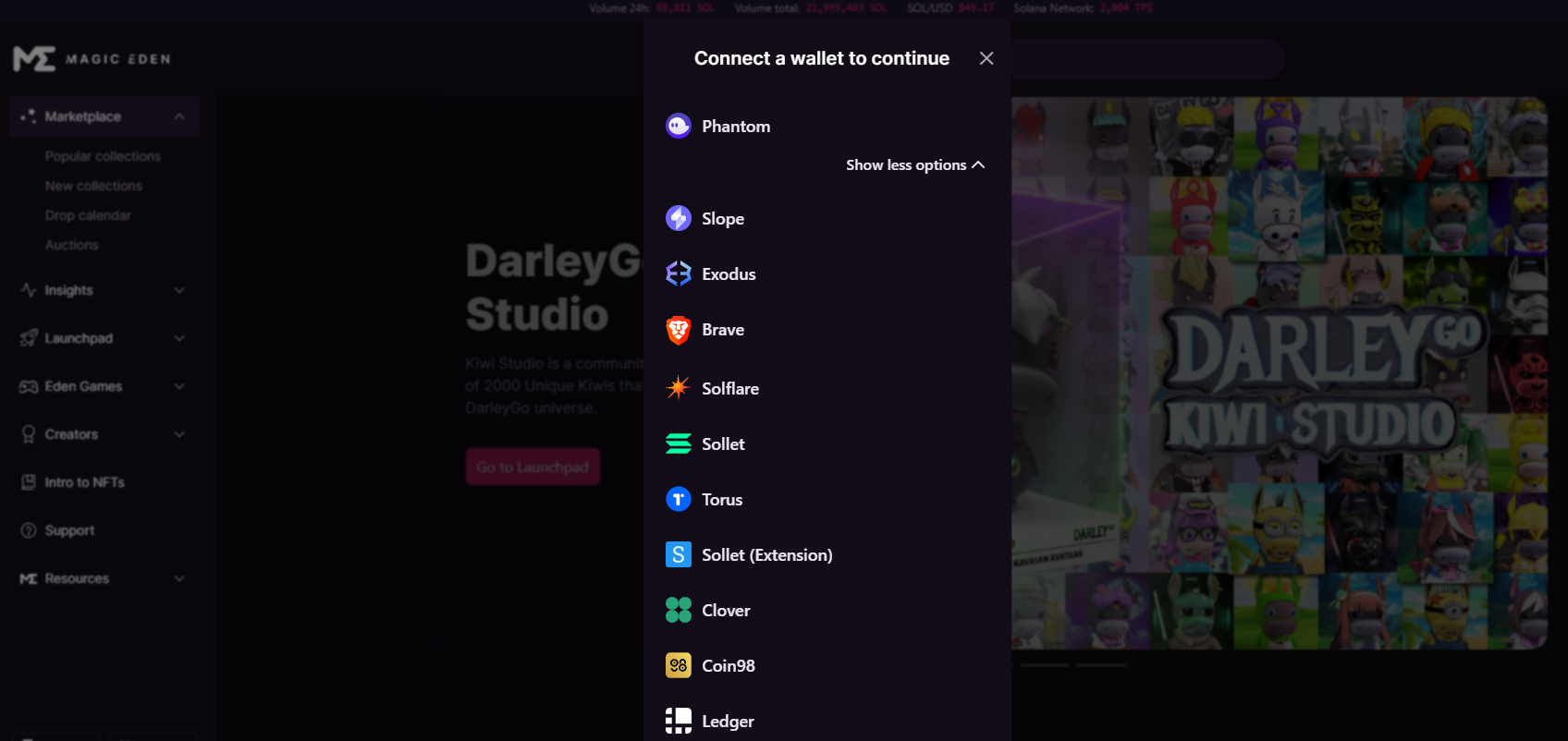Click the Phantom wallet icon
The image size is (1568, 741).
[x=679, y=126]
